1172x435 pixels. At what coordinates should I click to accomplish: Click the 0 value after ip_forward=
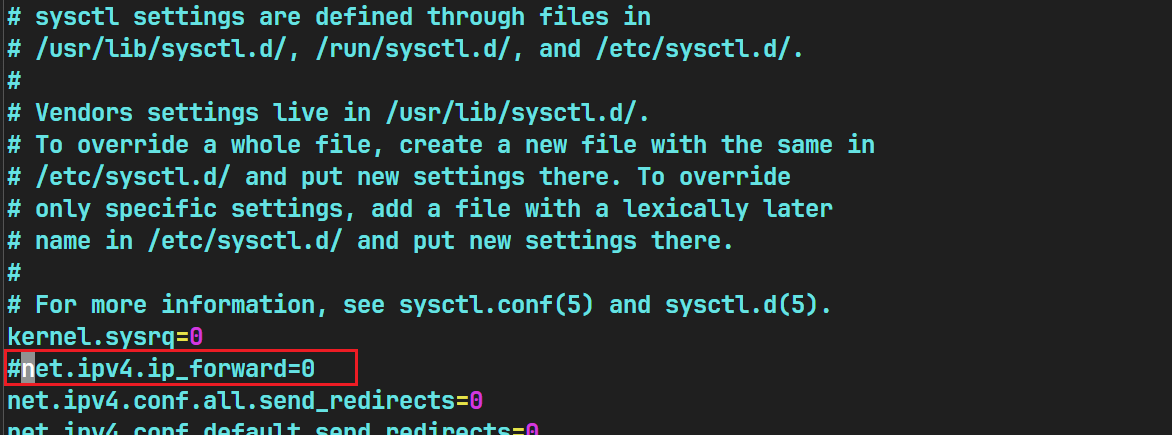(308, 369)
